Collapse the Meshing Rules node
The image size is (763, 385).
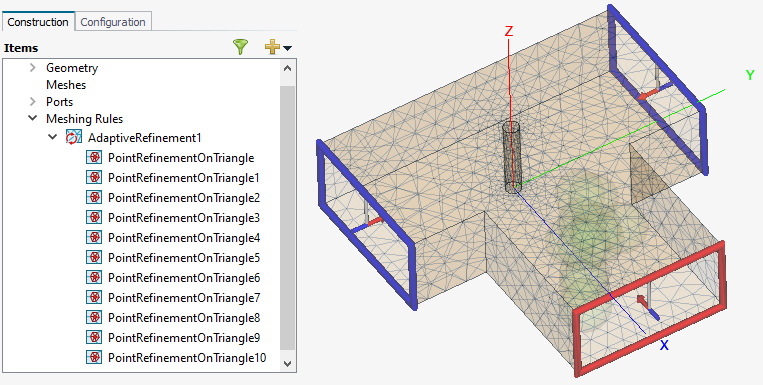coord(33,118)
